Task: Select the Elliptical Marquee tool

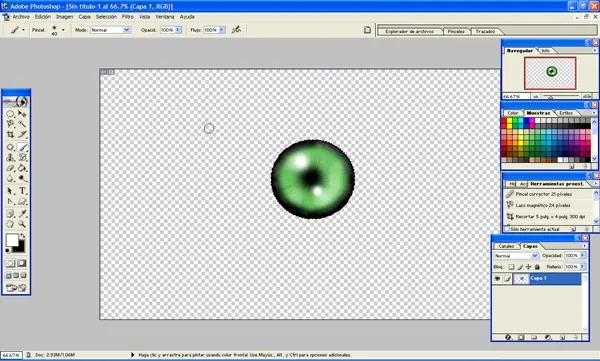Action: coord(10,114)
